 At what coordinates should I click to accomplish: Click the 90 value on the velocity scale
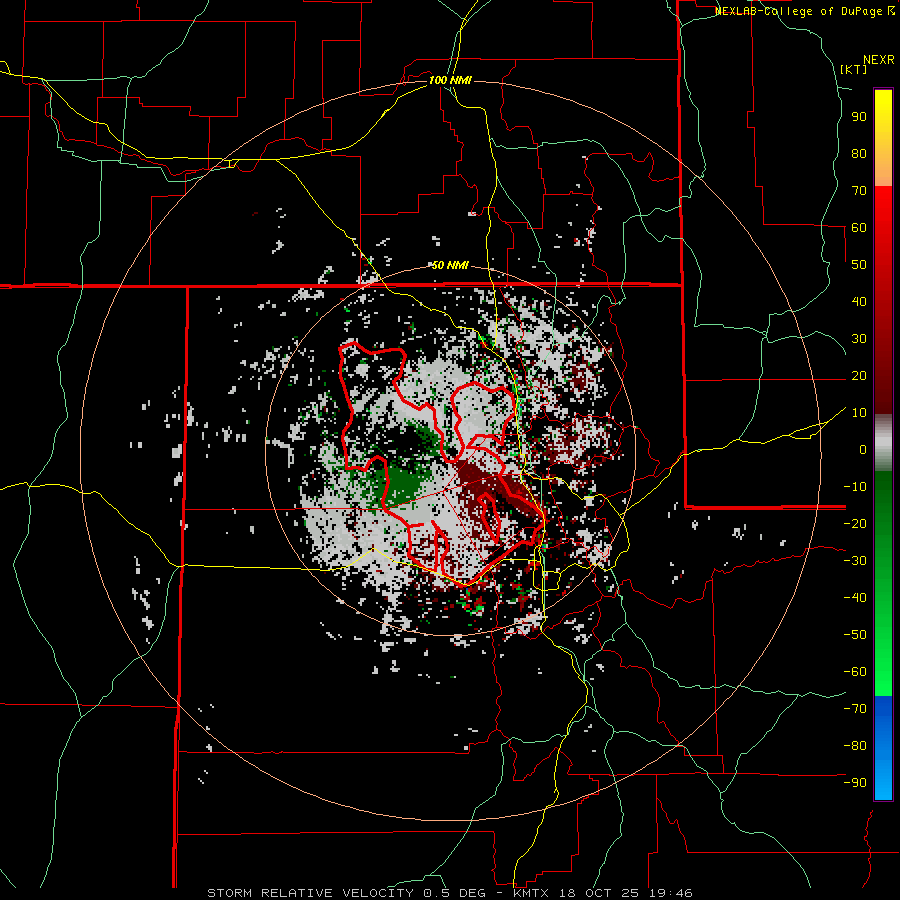point(859,117)
